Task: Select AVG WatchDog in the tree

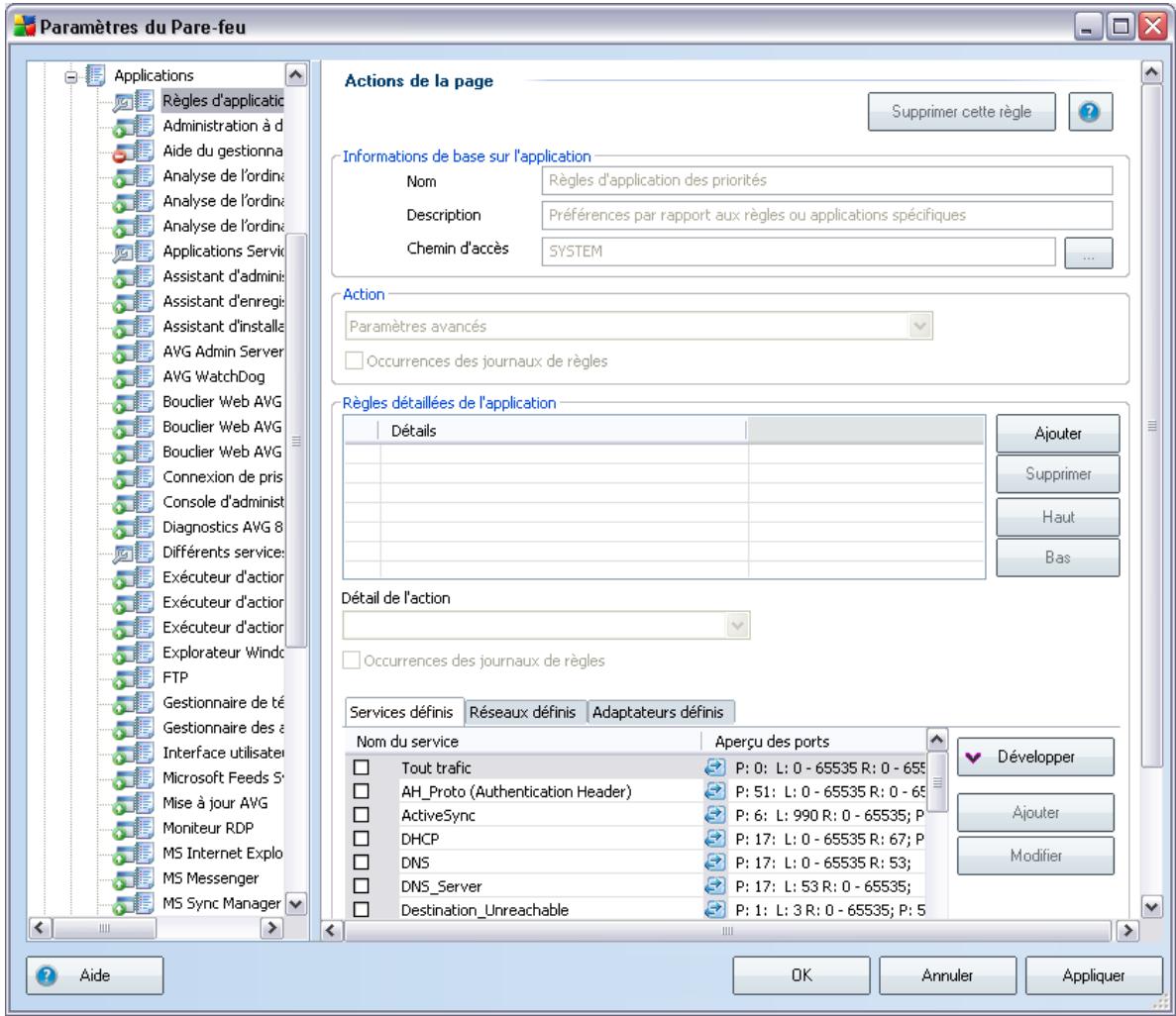Action: pos(214,376)
